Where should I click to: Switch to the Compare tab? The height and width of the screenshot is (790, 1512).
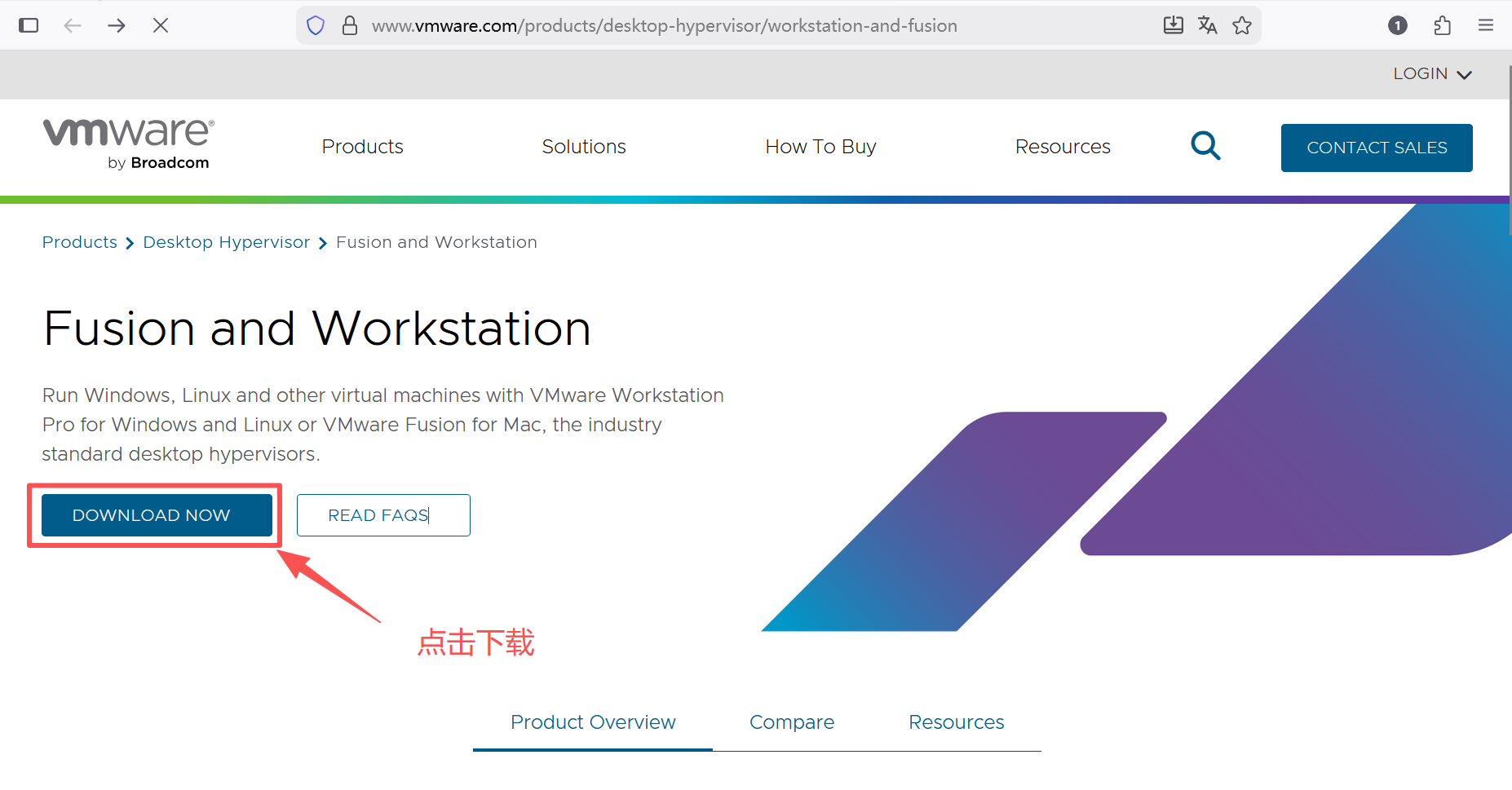coord(792,722)
